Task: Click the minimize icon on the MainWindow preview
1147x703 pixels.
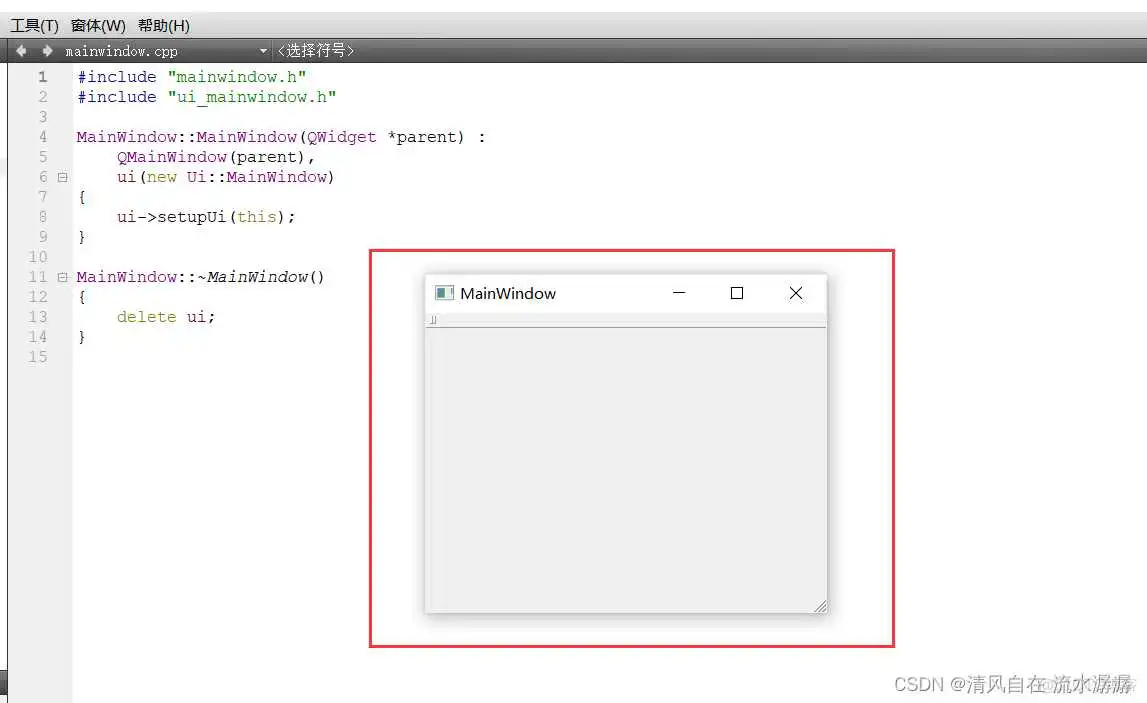Action: pos(679,293)
